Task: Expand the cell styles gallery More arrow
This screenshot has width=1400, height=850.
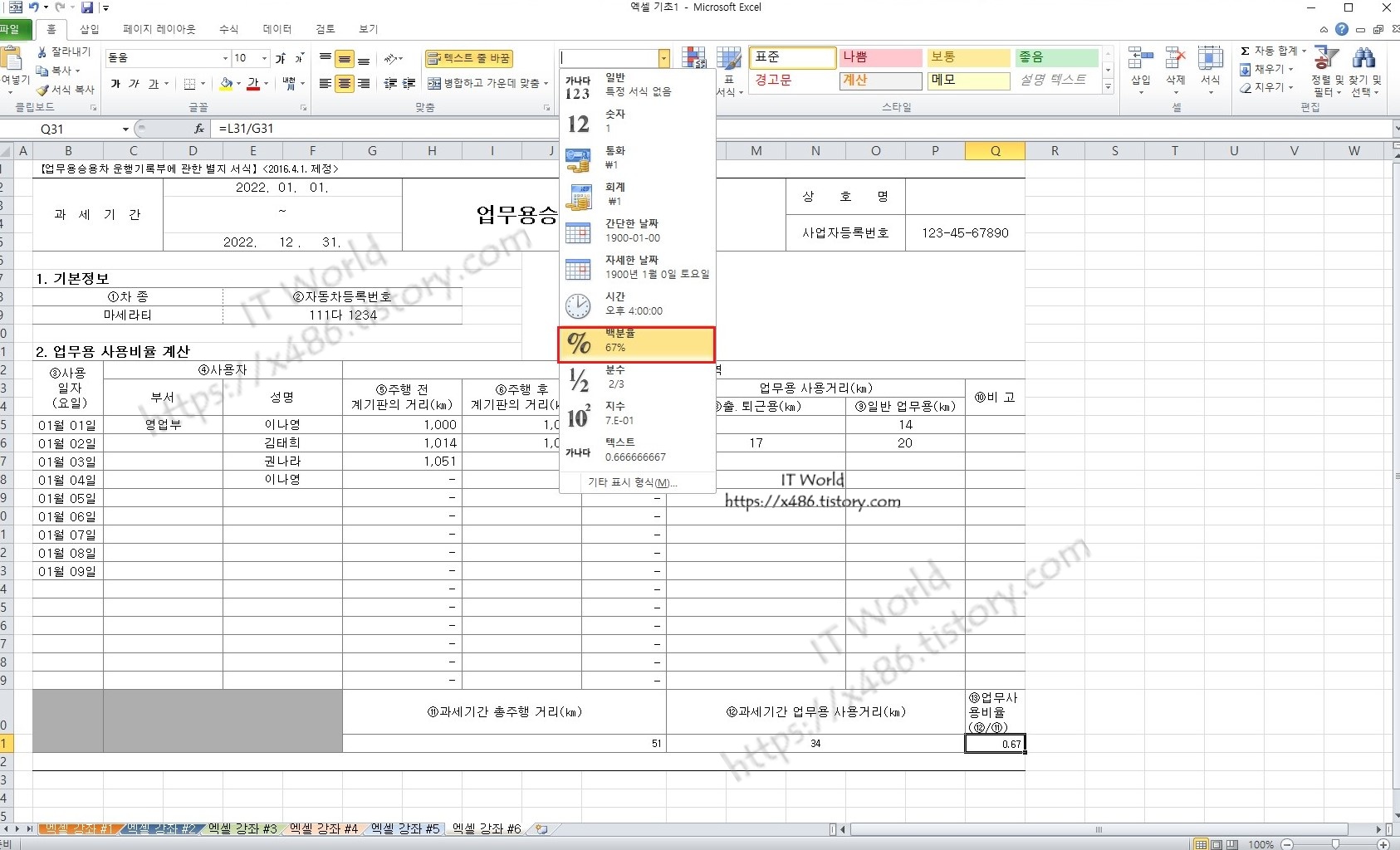Action: tap(1108, 86)
